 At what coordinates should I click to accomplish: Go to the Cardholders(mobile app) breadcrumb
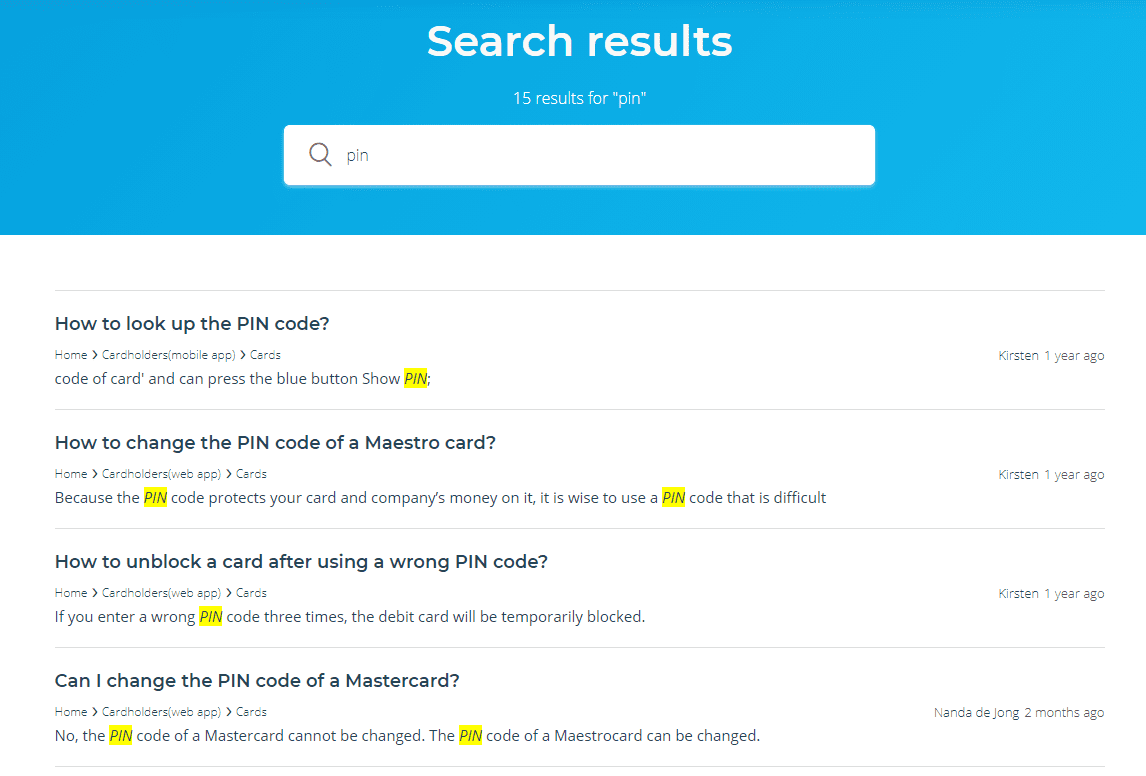(x=168, y=355)
